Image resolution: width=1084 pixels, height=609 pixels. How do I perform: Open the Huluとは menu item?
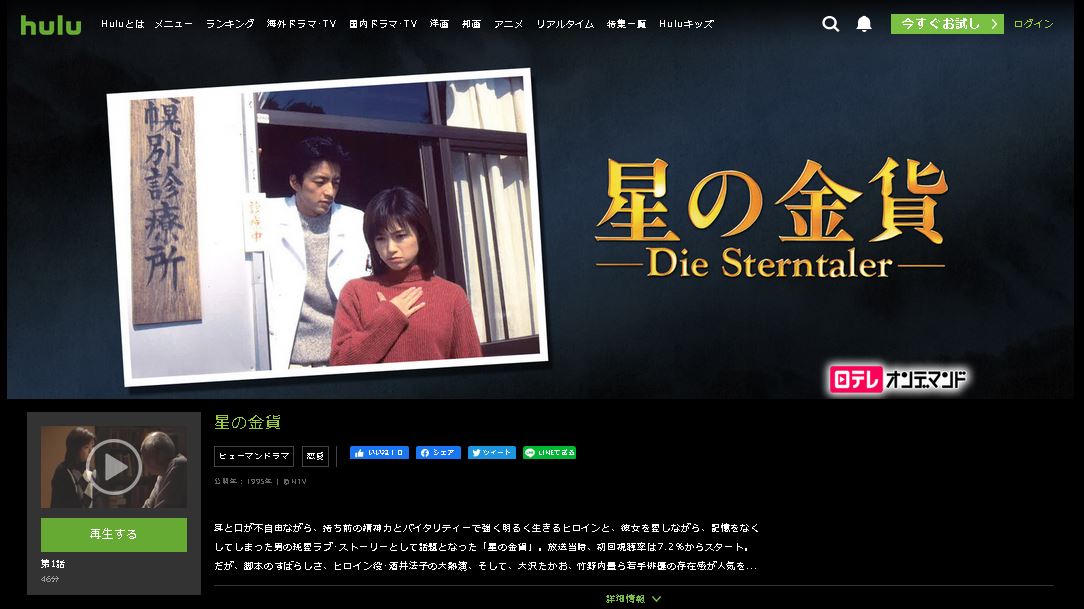point(122,24)
